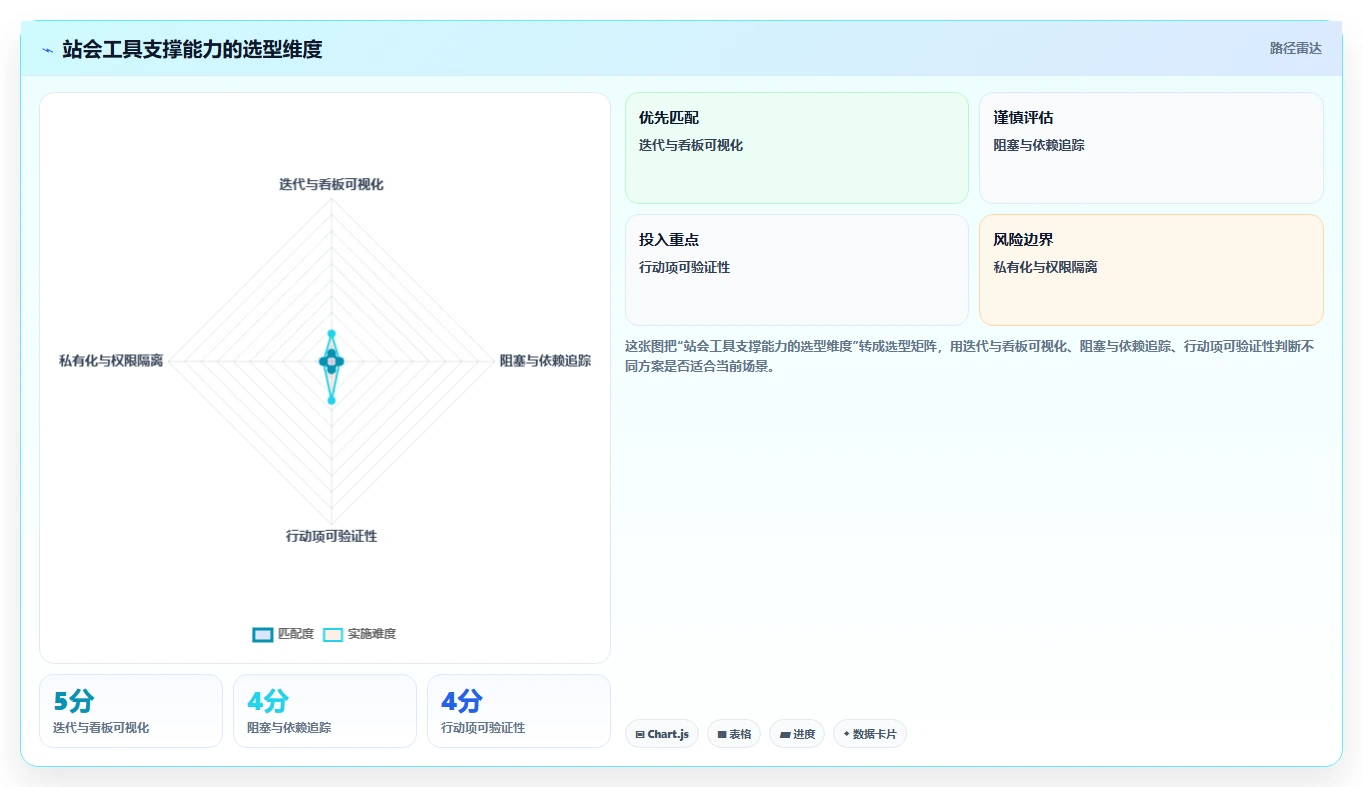Open the 投入重点 matrix card
The height and width of the screenshot is (787, 1363).
tap(797, 270)
